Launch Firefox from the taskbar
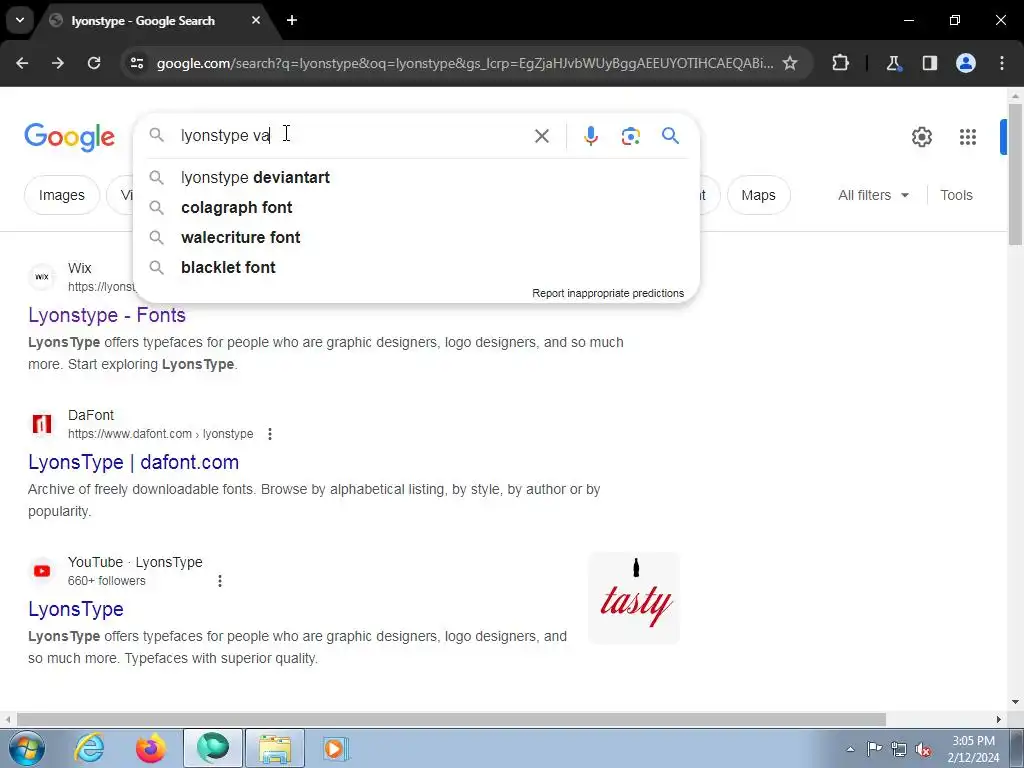The image size is (1024, 768). coord(151,748)
